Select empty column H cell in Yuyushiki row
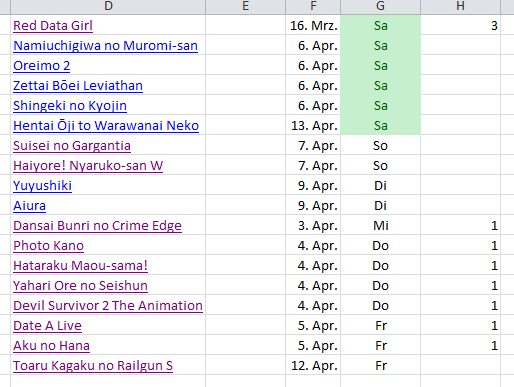Image resolution: width=514 pixels, height=387 pixels. pos(461,186)
